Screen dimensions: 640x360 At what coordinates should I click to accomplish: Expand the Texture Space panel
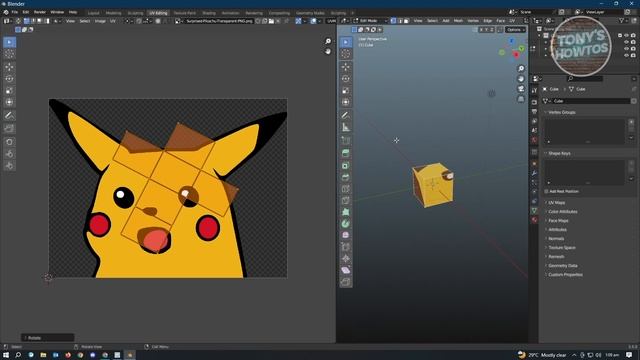(562, 248)
